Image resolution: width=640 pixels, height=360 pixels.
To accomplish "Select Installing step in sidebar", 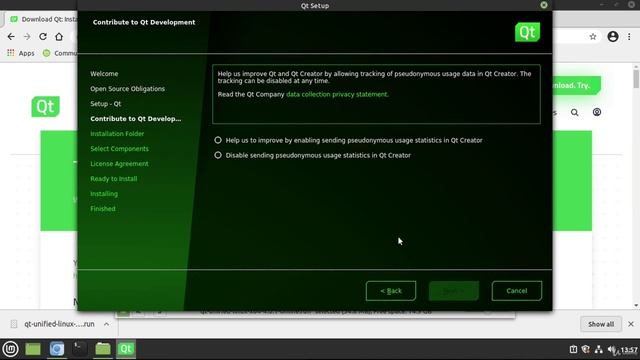I will (x=104, y=194).
